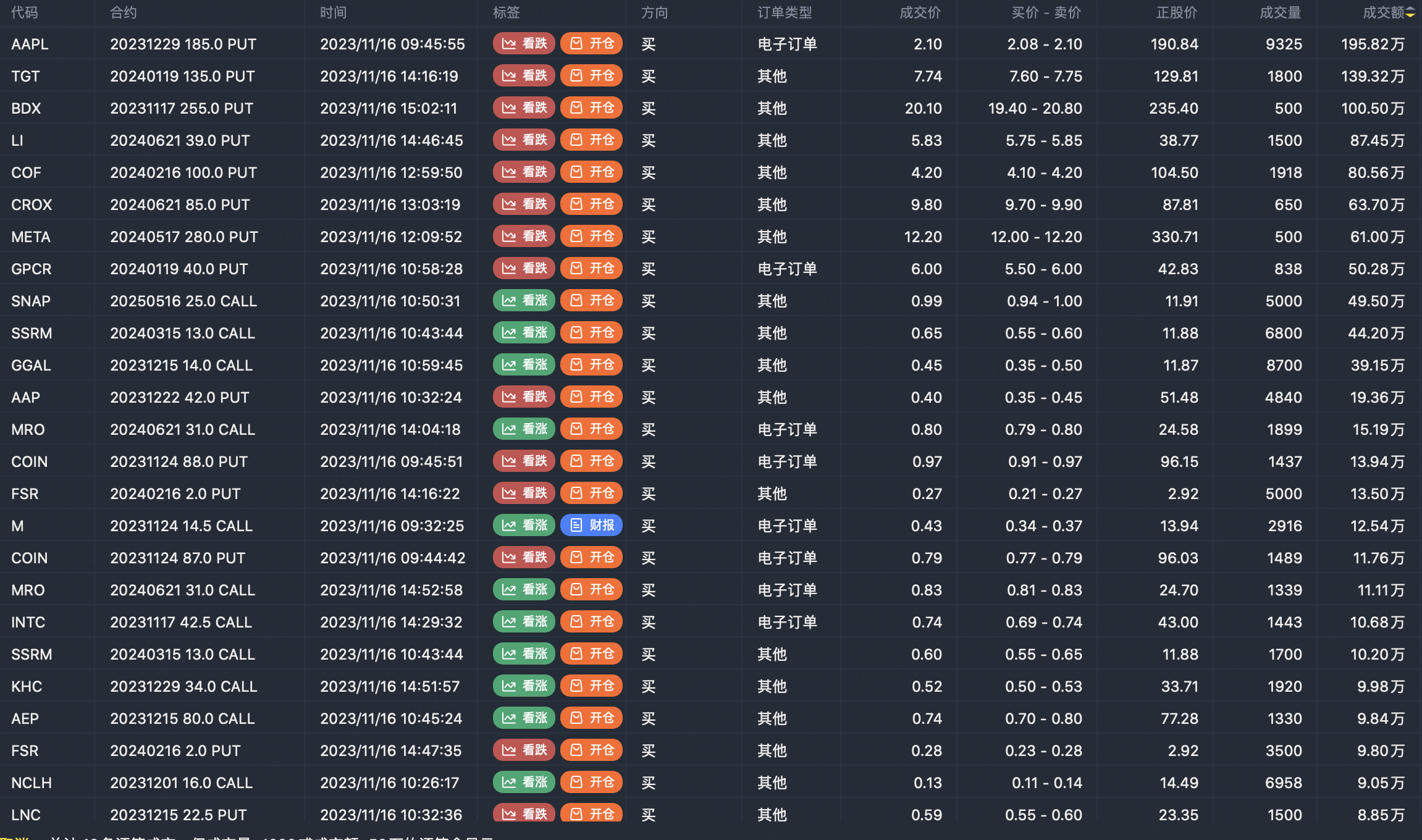Select the TGT ticker cell

point(25,76)
